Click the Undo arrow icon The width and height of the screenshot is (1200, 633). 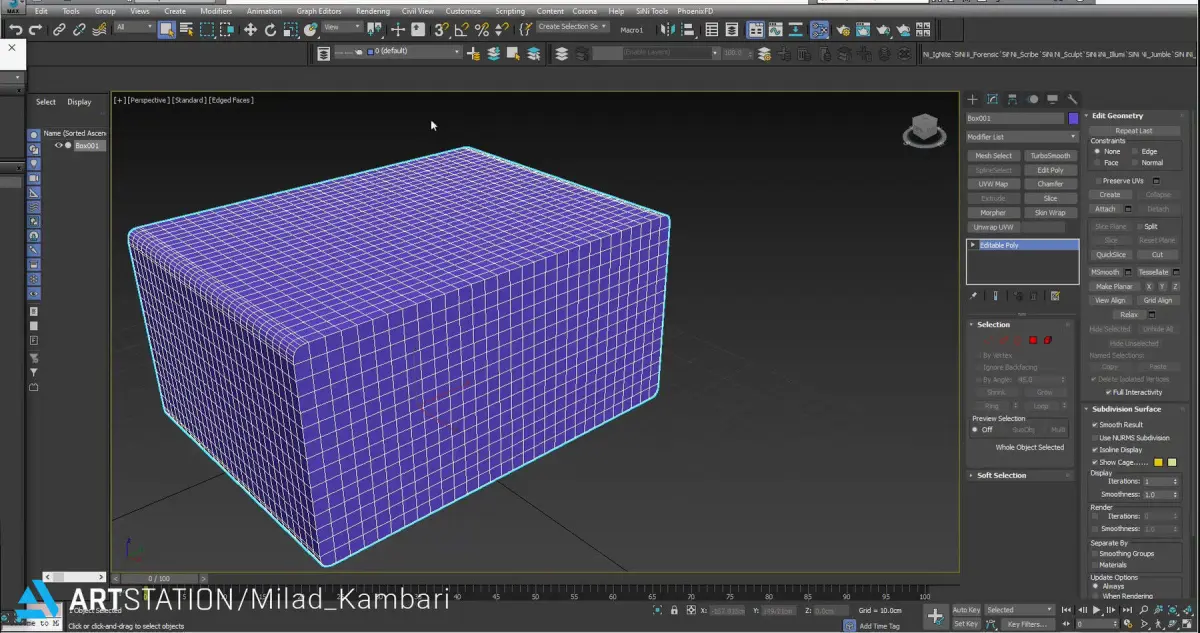(x=14, y=30)
